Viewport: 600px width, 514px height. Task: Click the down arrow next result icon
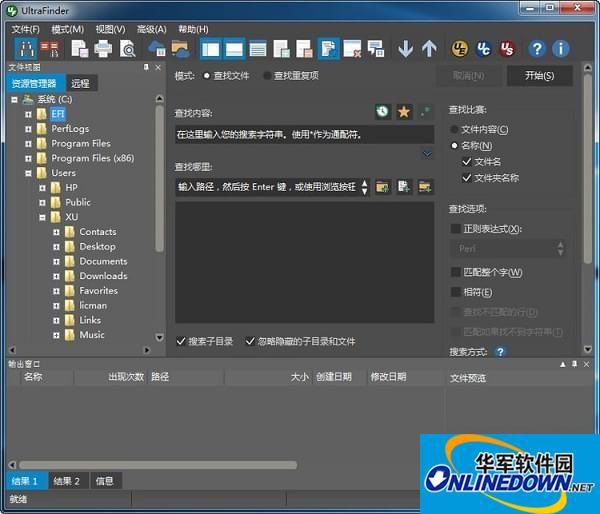(x=405, y=49)
